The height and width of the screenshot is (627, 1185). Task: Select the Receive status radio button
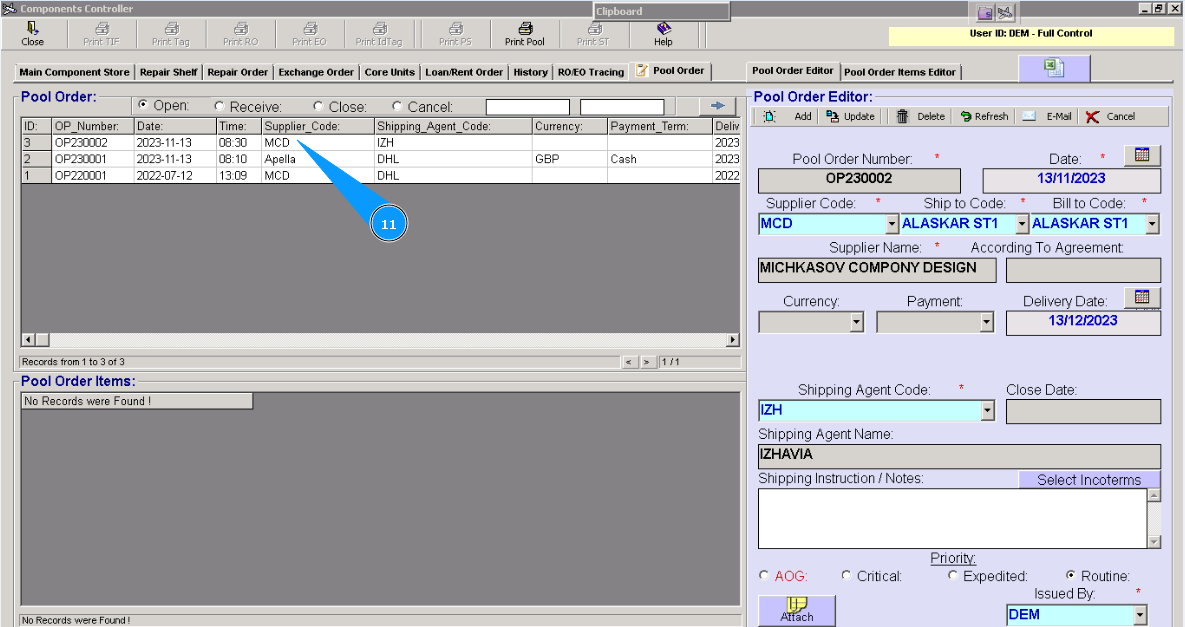tap(219, 106)
